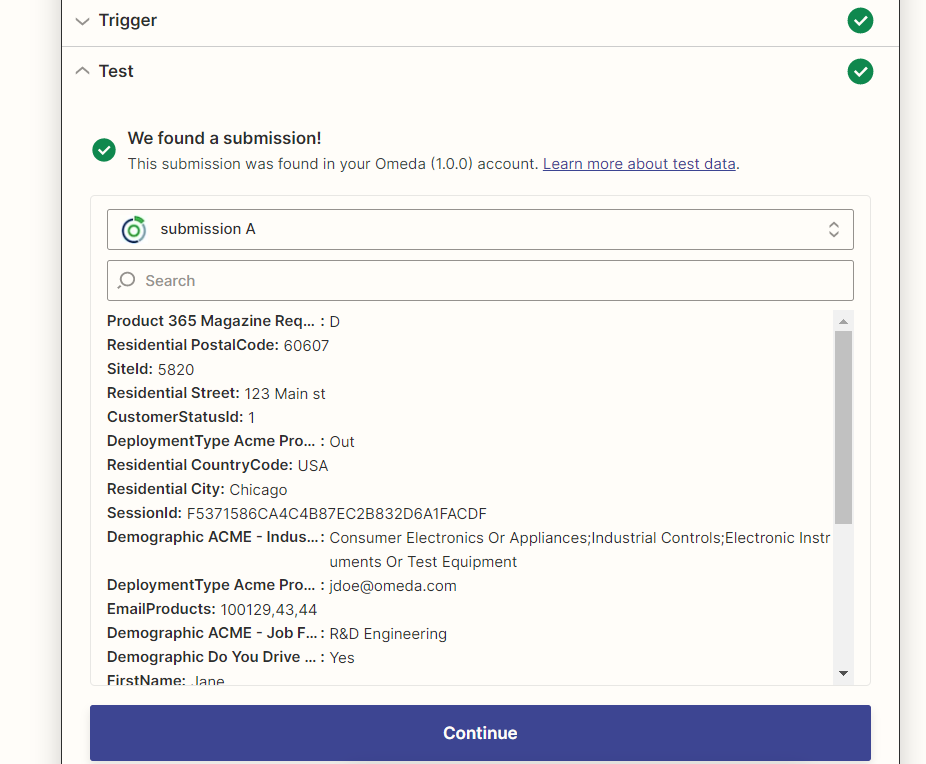Viewport: 926px width, 764px height.
Task: Collapse the Test section chevron
Action: click(x=82, y=71)
